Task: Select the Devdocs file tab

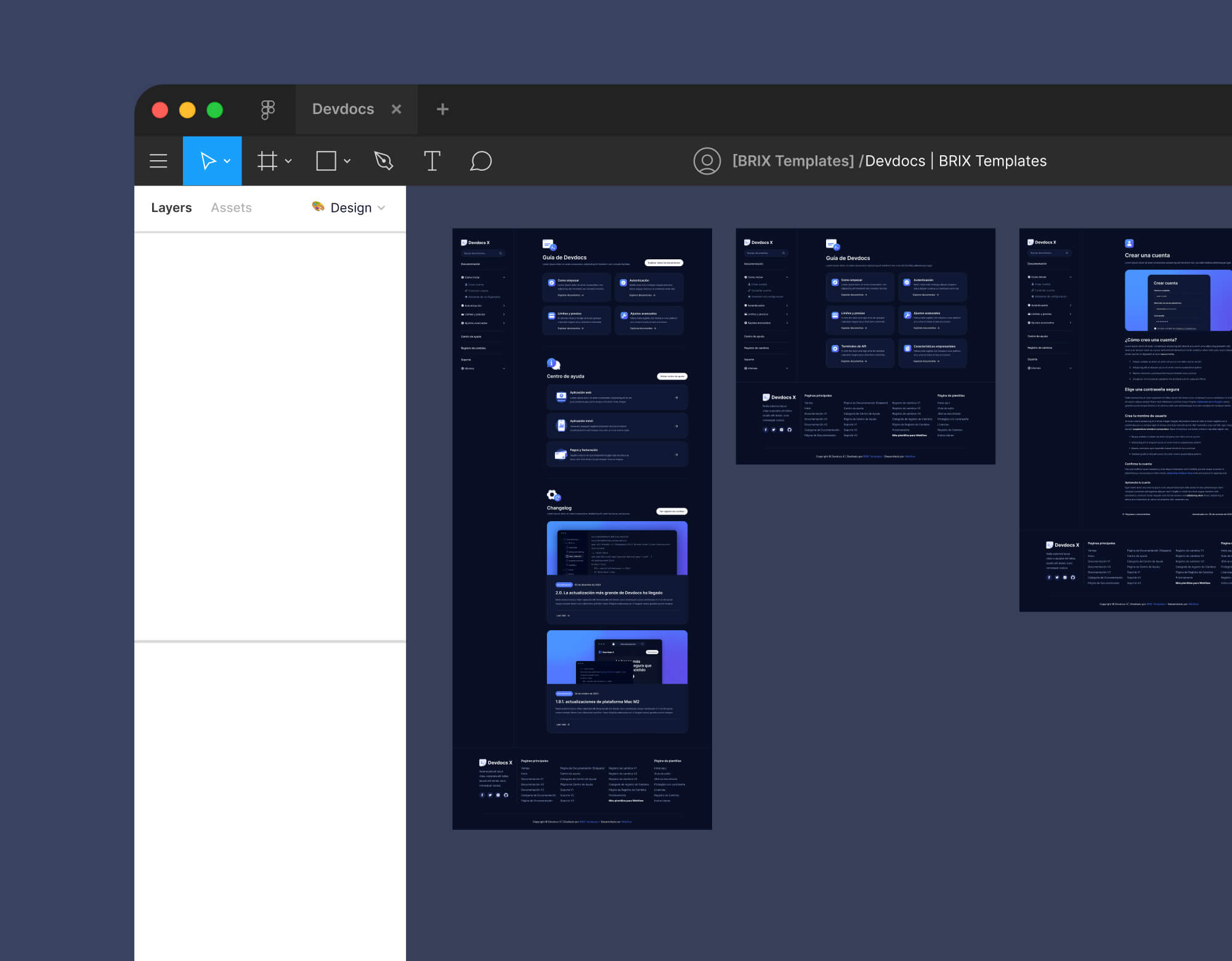Action: 342,109
